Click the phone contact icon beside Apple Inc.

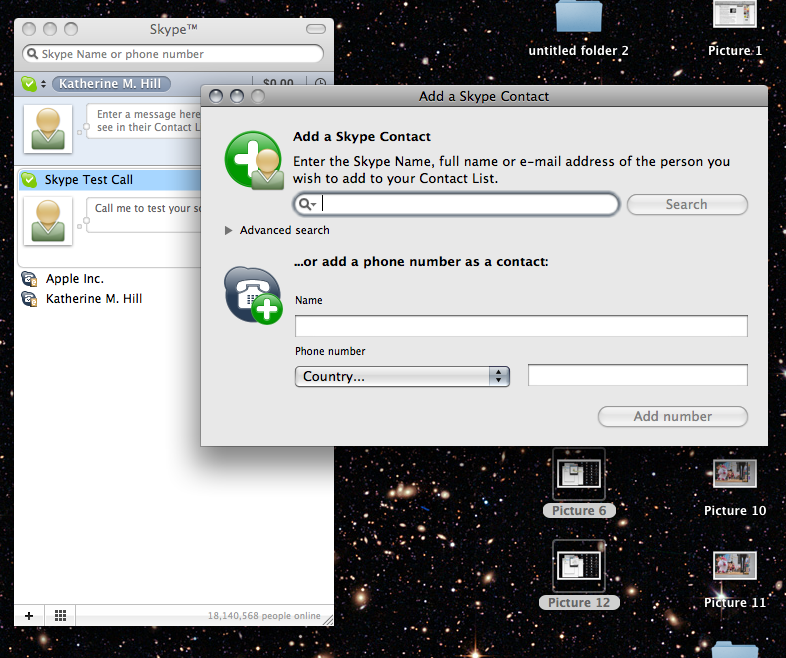29,279
